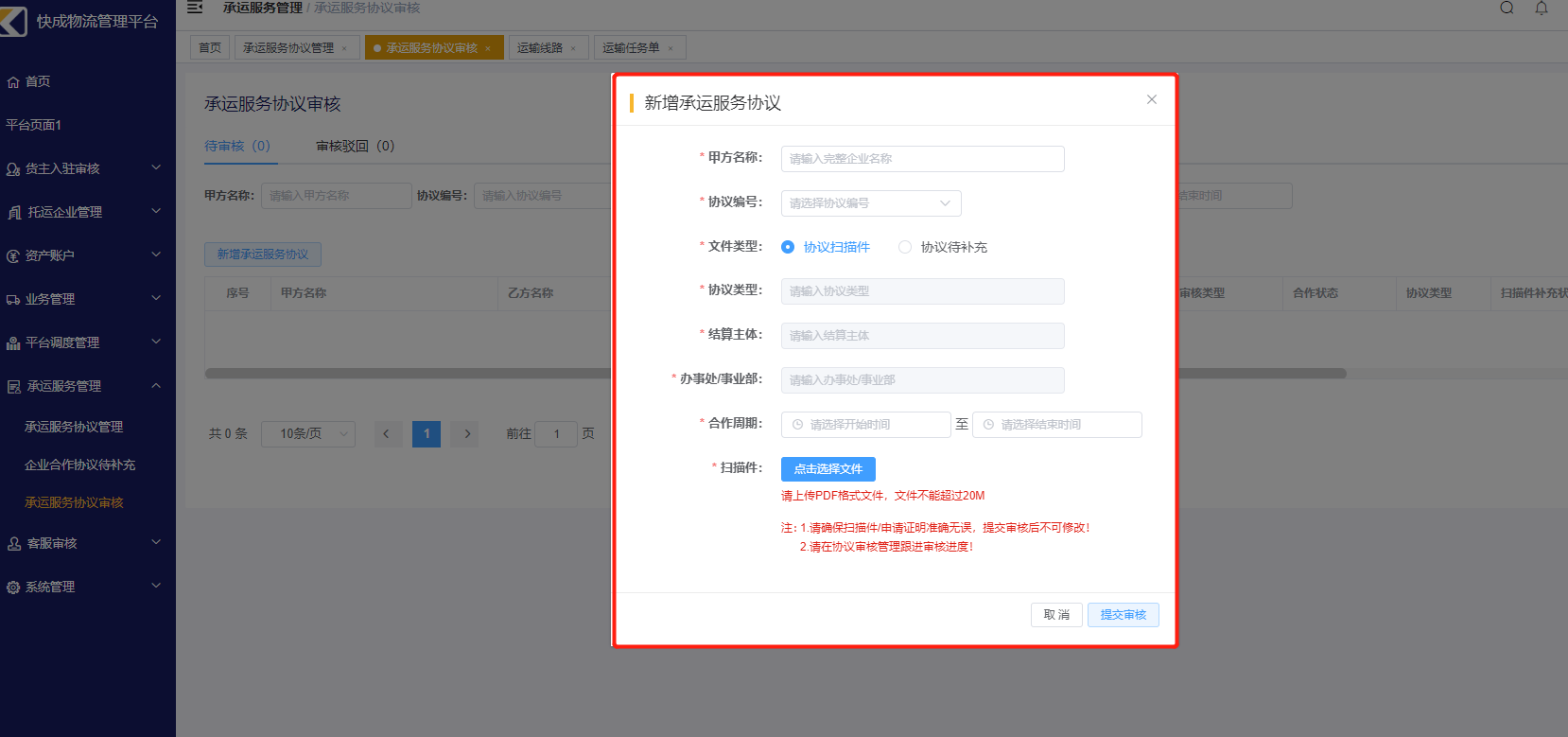1568x737 pixels.
Task: Click the 点击选择文件 upload button
Action: point(828,469)
